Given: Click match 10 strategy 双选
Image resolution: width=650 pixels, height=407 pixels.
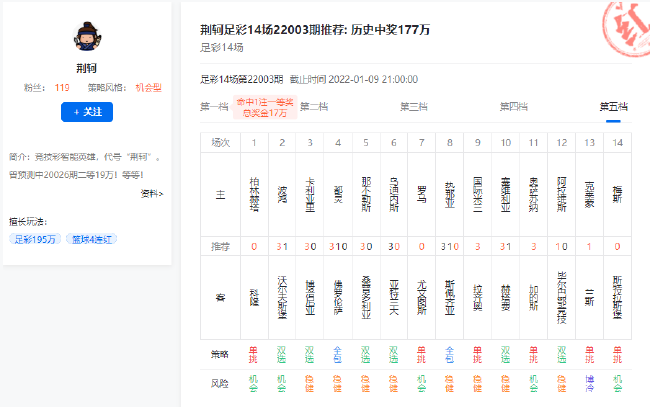Looking at the screenshot, I should click(x=505, y=355).
